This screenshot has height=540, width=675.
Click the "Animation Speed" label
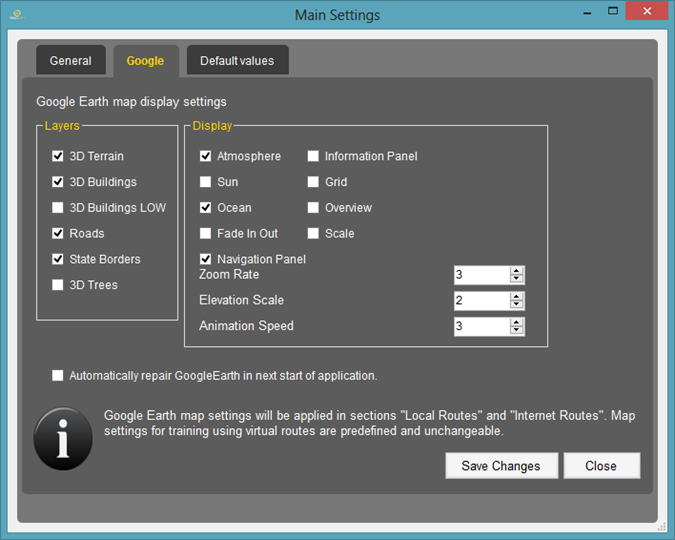246,326
